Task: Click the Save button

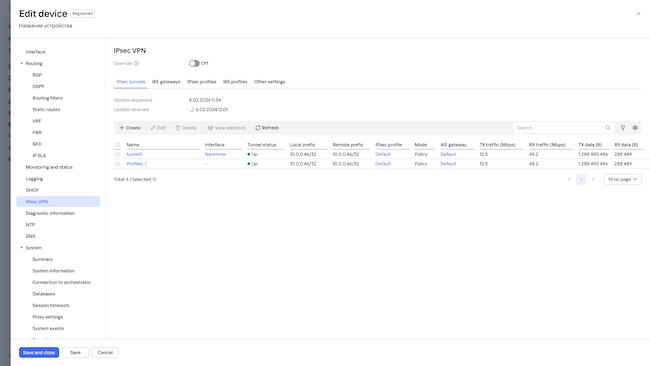Action: [75, 352]
